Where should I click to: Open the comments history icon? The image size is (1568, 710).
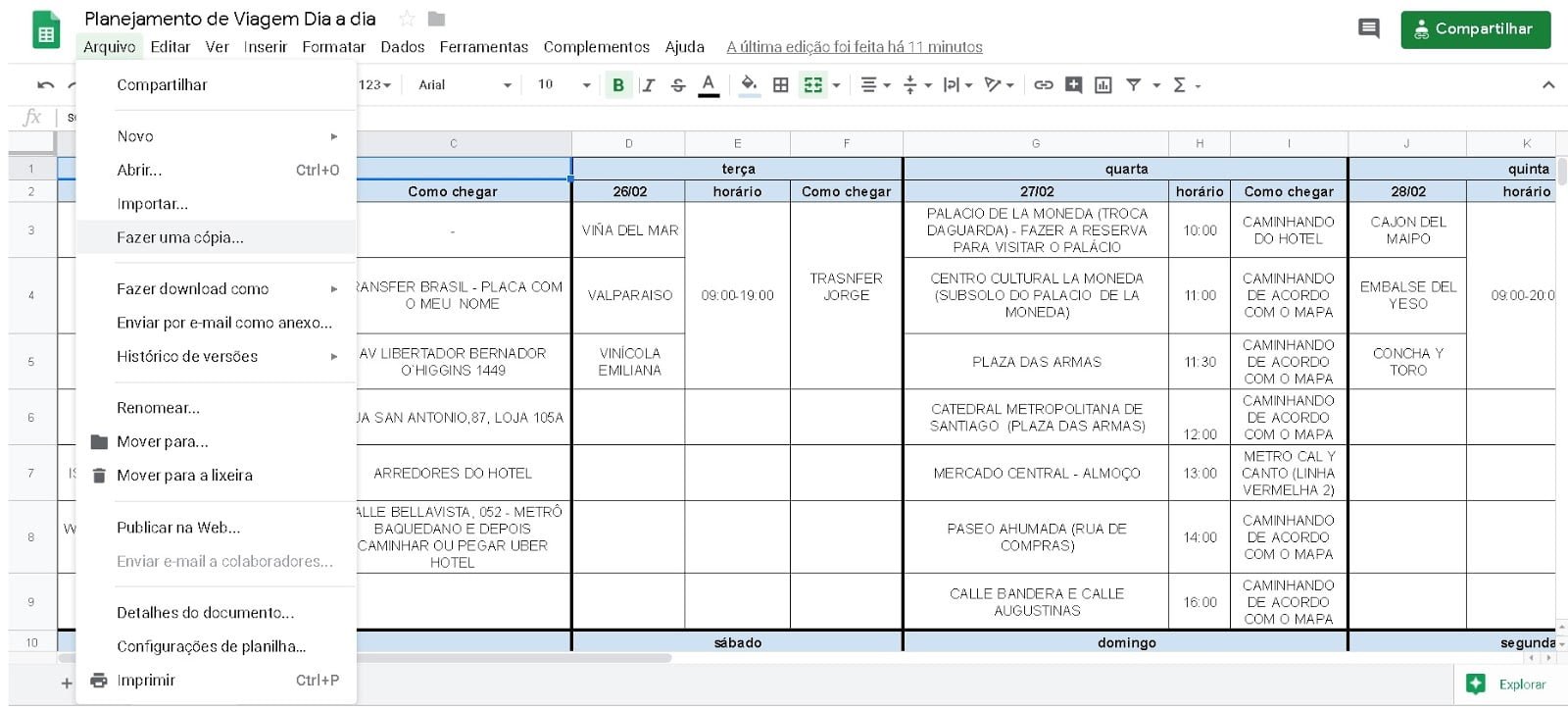click(x=1369, y=28)
